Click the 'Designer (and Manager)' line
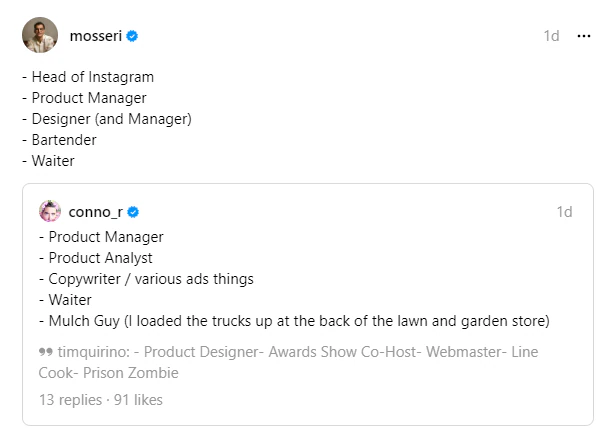This screenshot has height=438, width=611. click(x=111, y=118)
